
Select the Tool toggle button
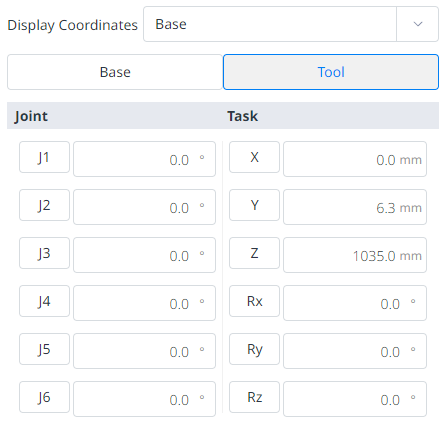pyautogui.click(x=331, y=72)
